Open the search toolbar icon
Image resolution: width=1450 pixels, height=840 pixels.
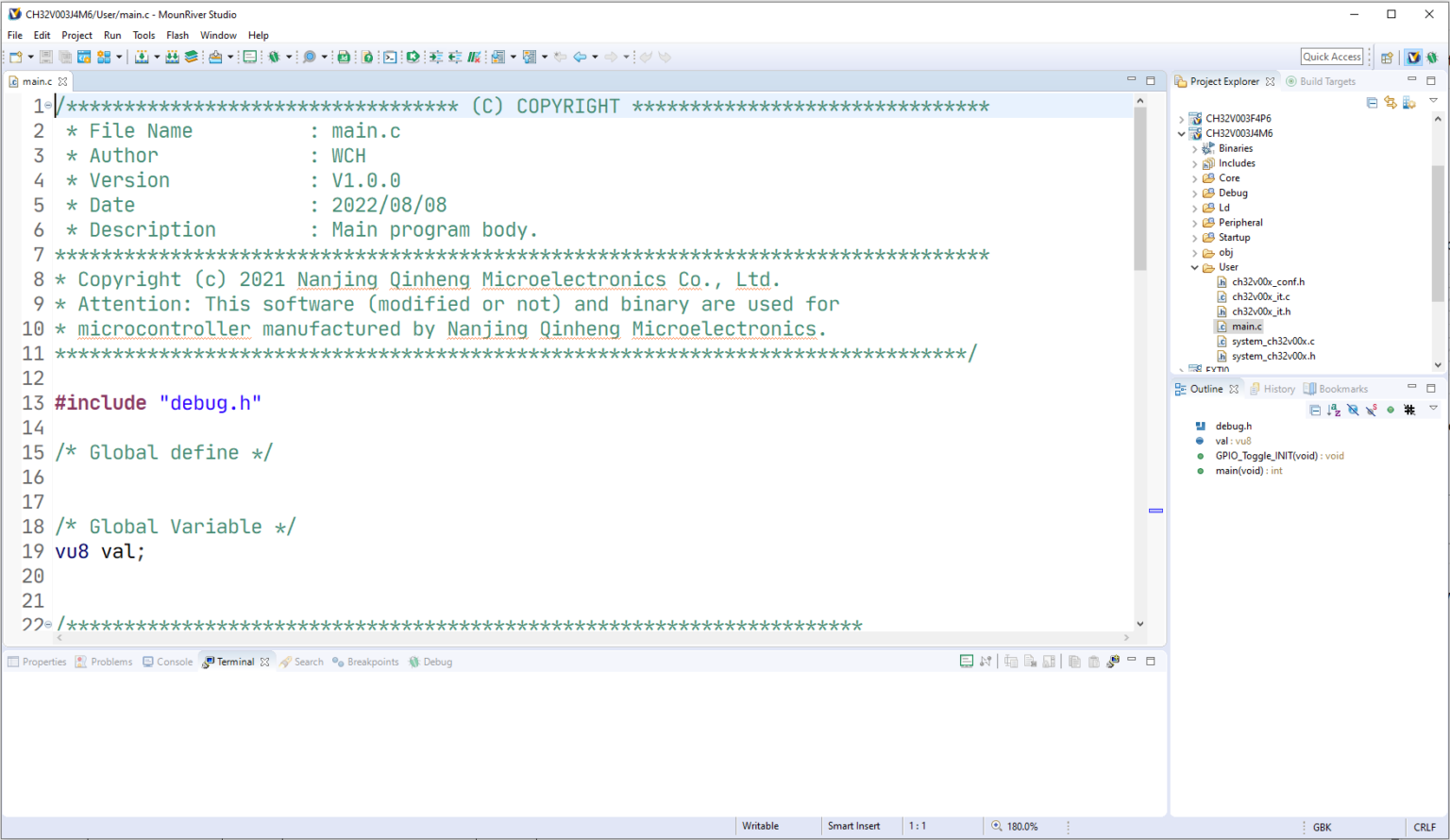[x=312, y=57]
